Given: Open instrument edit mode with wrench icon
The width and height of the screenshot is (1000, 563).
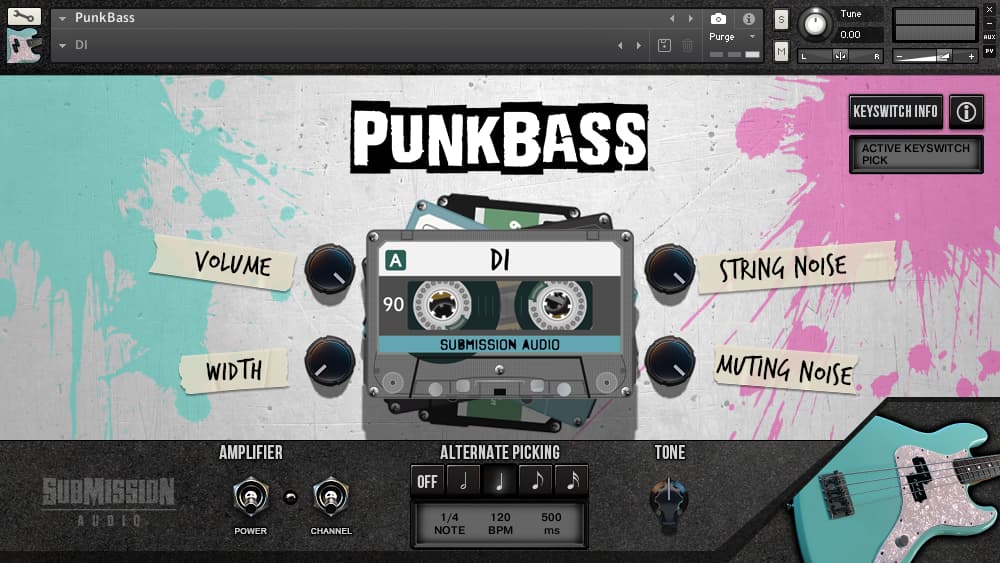Looking at the screenshot, I should 24,17.
